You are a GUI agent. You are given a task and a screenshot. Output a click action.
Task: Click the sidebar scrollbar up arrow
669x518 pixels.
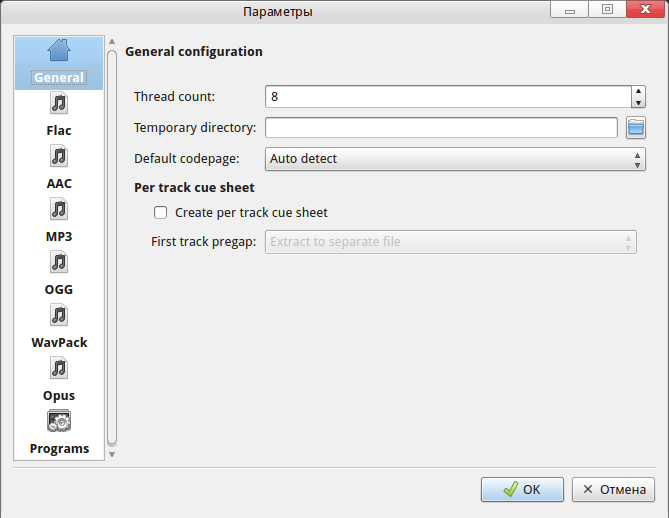(112, 41)
